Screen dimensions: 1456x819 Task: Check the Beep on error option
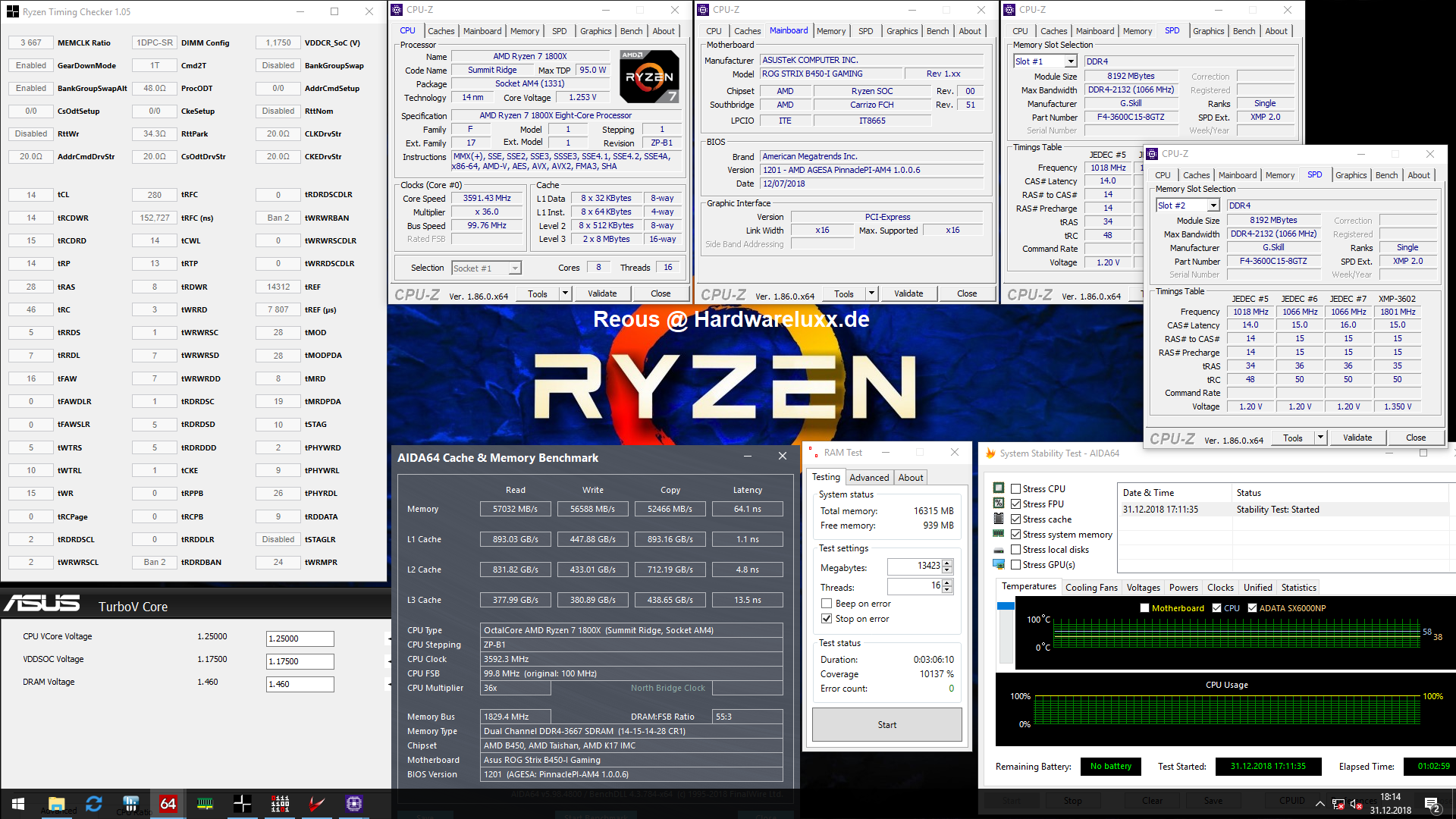point(827,604)
